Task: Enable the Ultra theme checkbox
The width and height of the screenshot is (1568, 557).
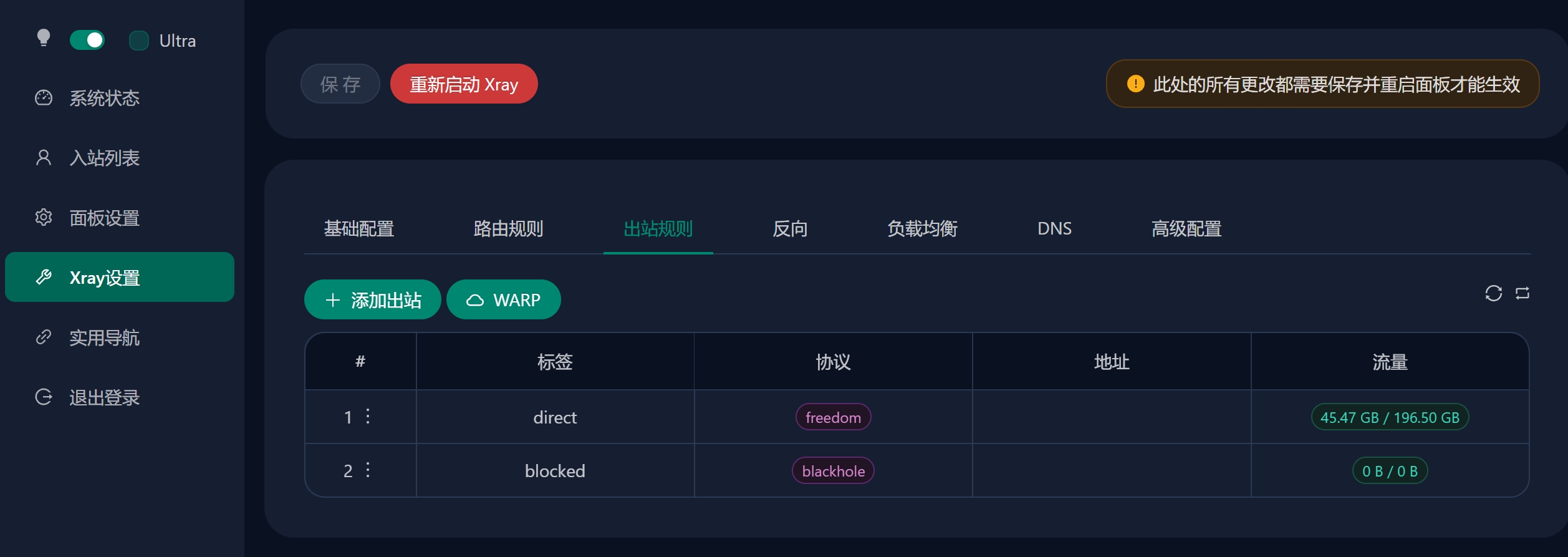Action: 138,41
